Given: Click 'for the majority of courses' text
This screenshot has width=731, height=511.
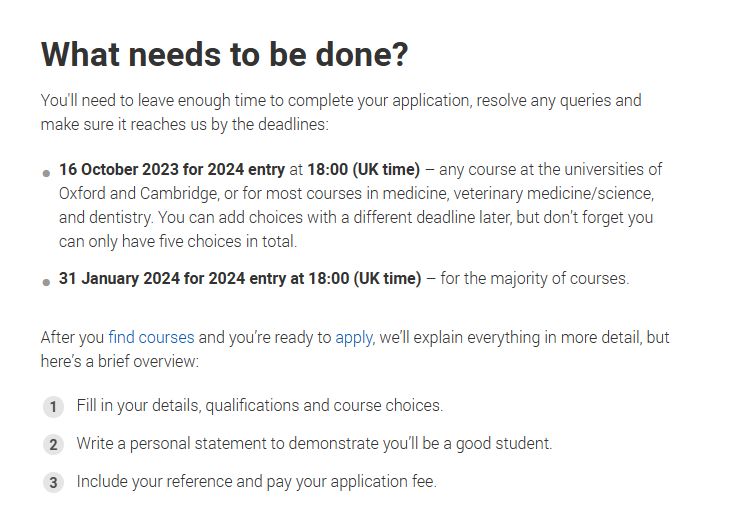Looking at the screenshot, I should [x=534, y=278].
